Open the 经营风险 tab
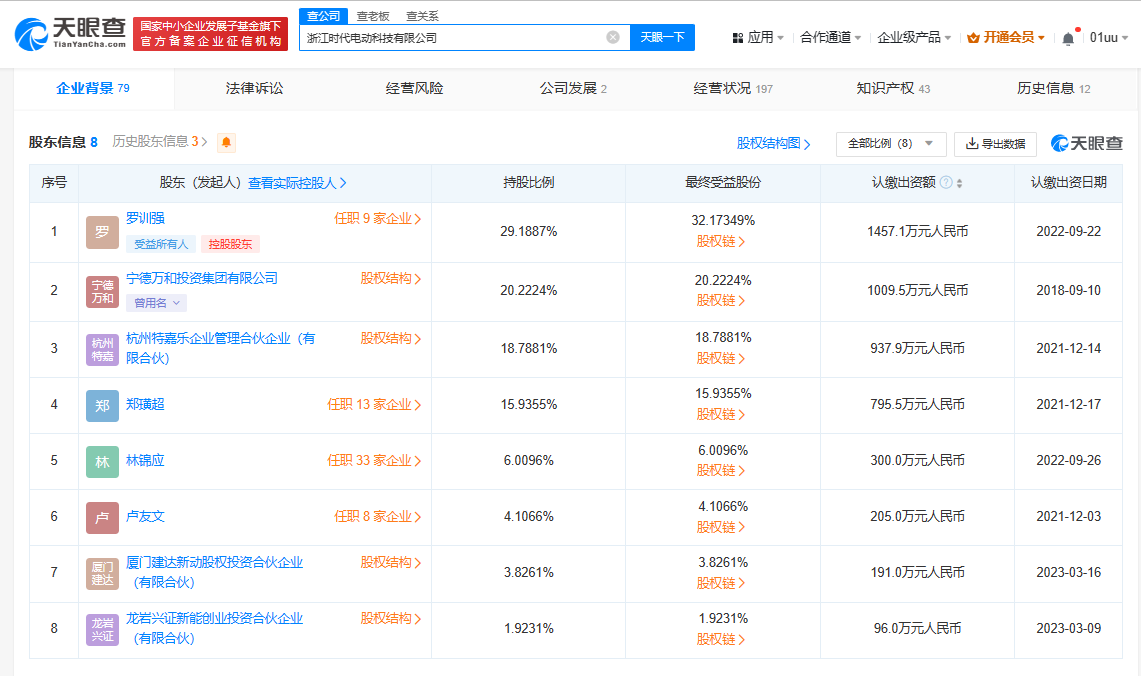The height and width of the screenshot is (676, 1141). (414, 89)
